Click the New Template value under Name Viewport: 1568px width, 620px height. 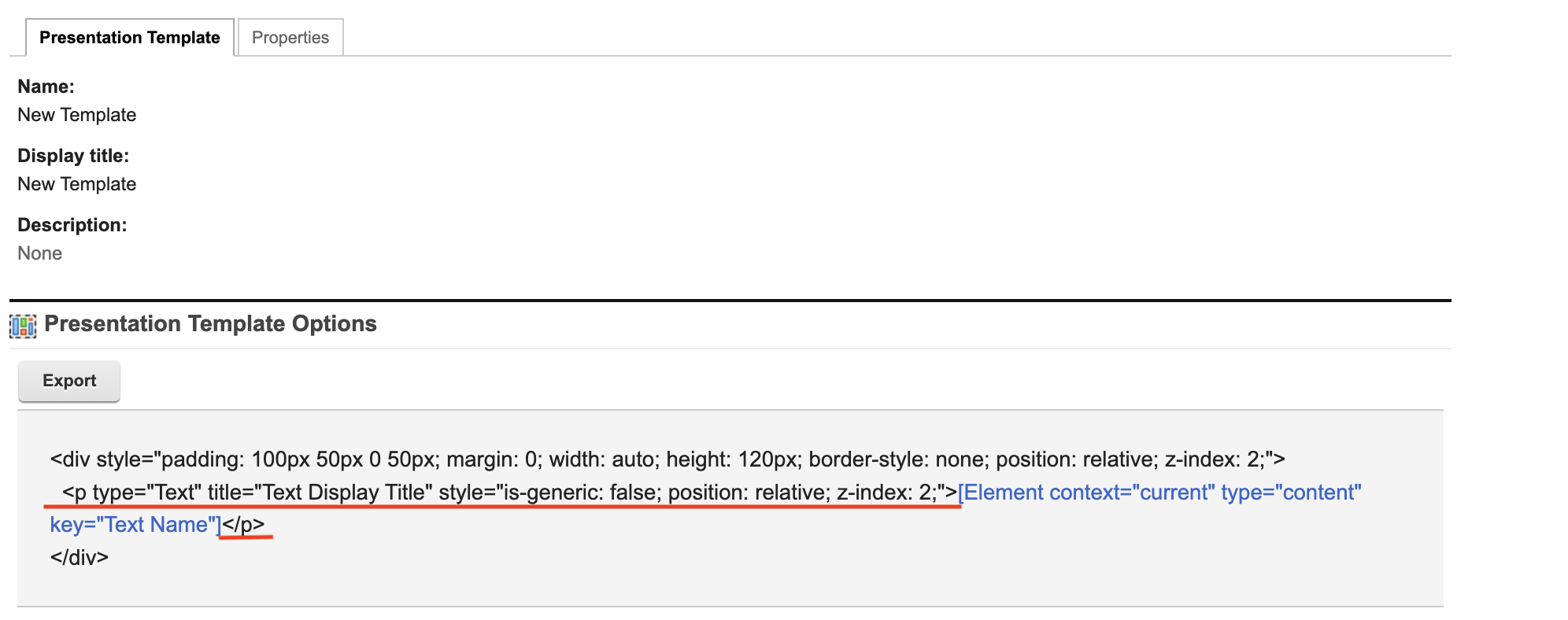[77, 115]
